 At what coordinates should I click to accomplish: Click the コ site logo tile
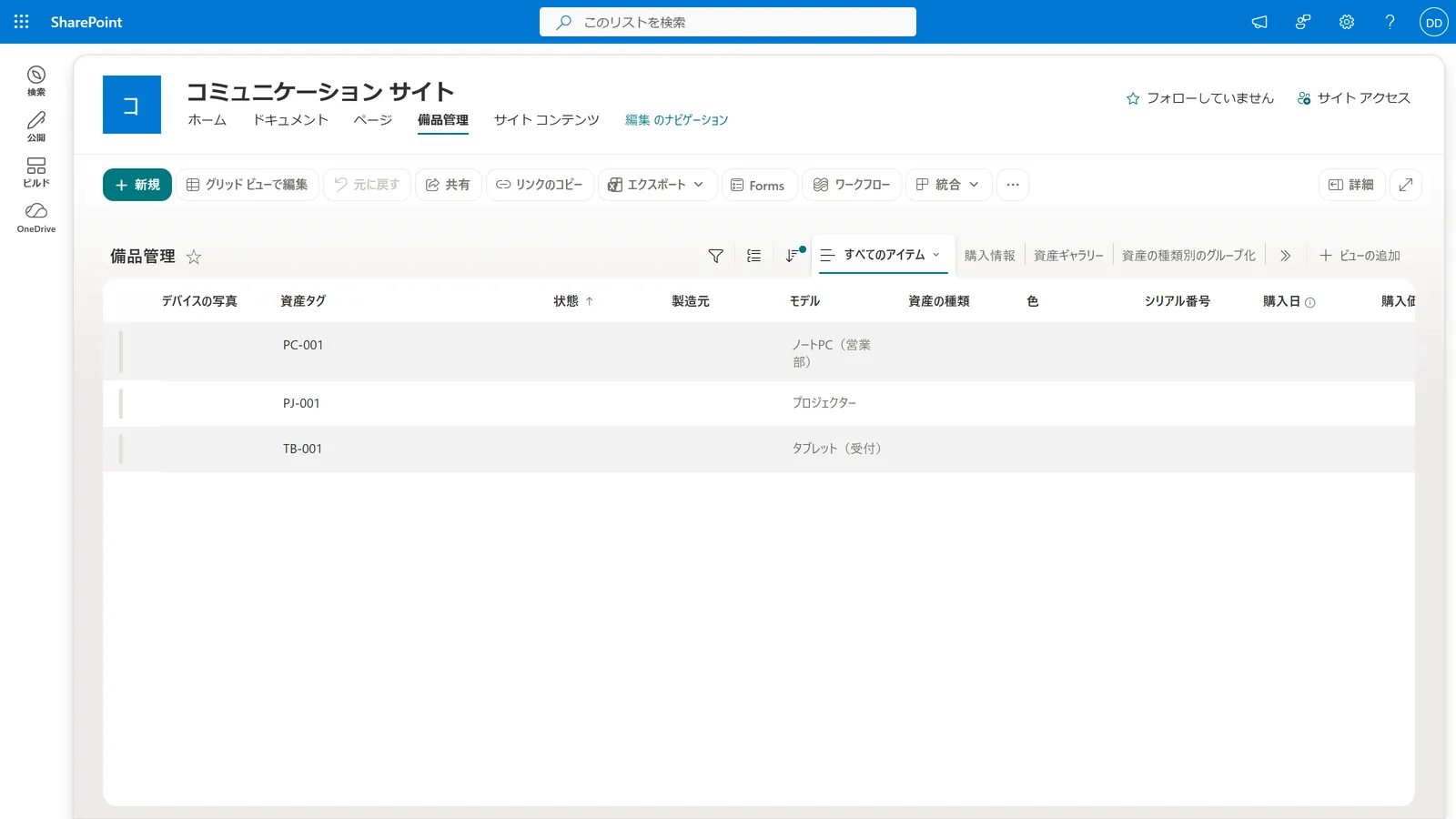click(132, 105)
